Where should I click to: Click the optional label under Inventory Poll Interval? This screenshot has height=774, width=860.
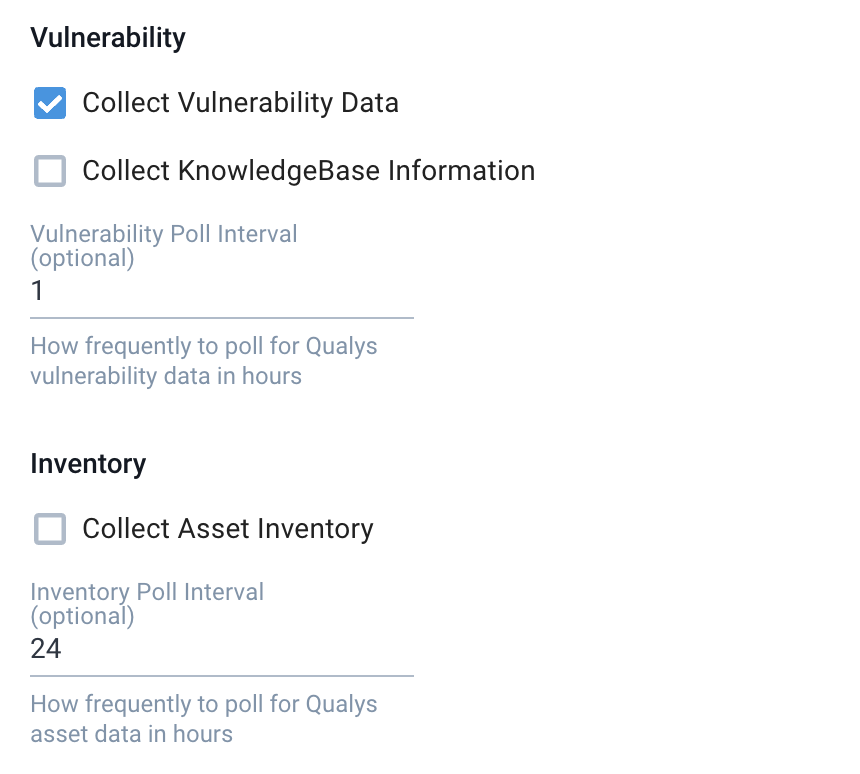tap(80, 615)
